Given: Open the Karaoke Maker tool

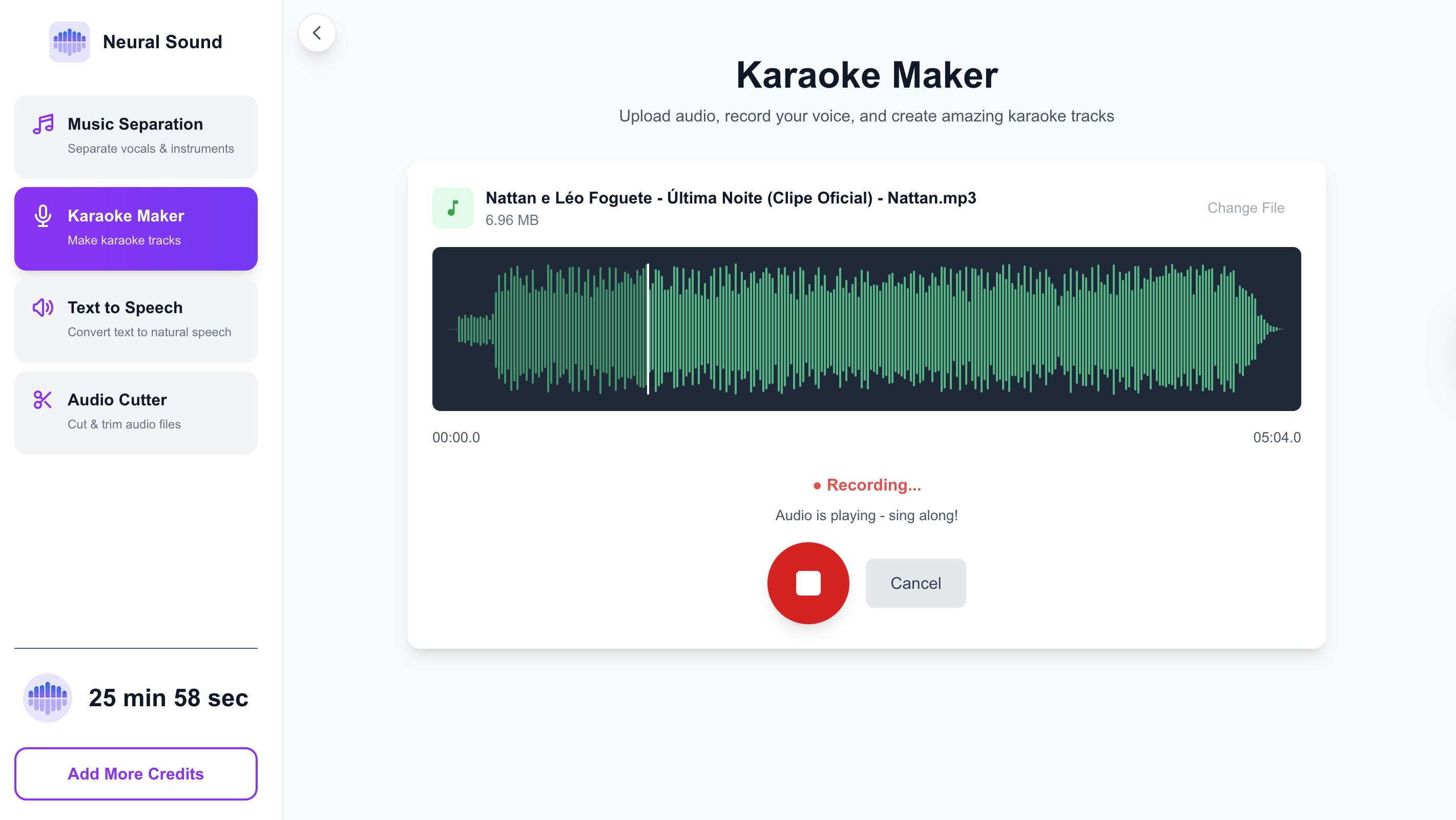Looking at the screenshot, I should pyautogui.click(x=136, y=228).
